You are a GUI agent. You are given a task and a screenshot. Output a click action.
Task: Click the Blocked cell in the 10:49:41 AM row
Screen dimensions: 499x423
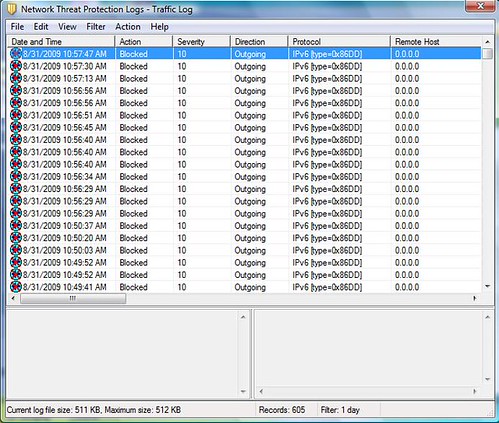[133, 287]
